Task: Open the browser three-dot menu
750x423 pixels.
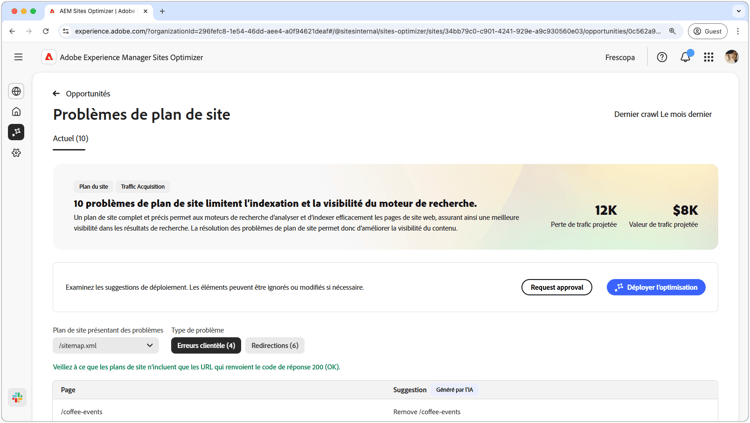Action: [738, 31]
